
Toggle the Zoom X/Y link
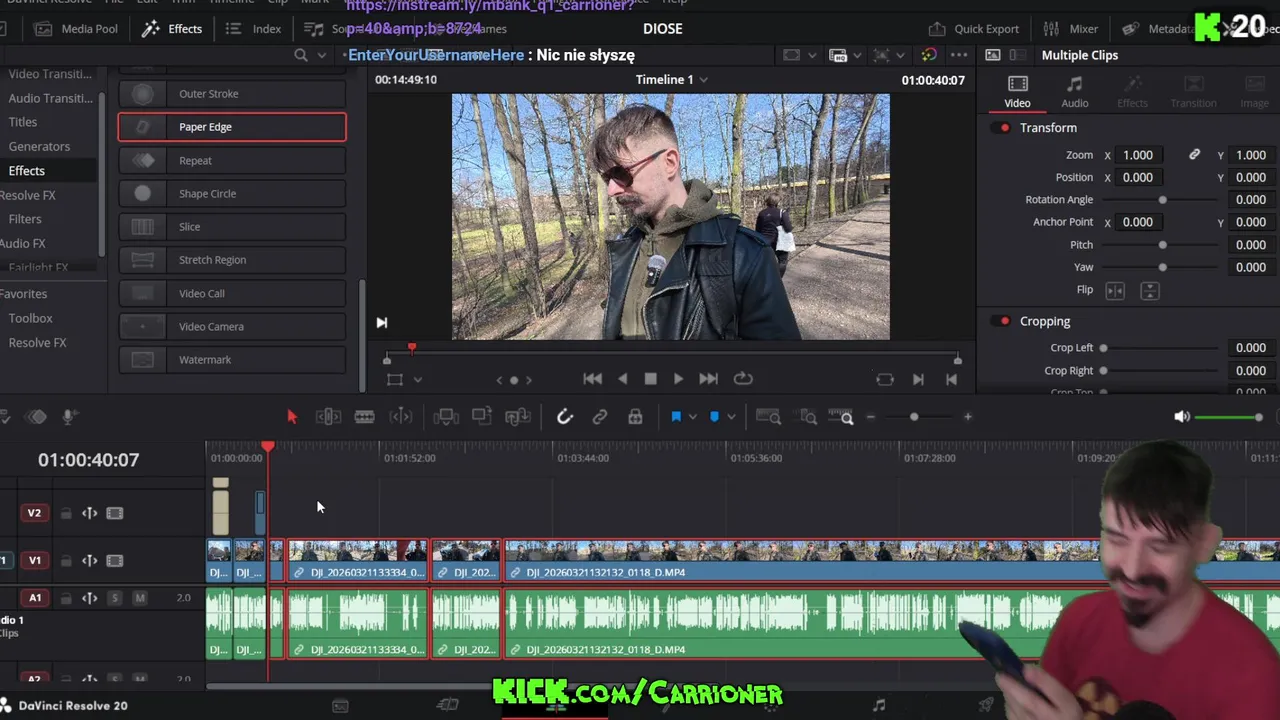point(1194,155)
